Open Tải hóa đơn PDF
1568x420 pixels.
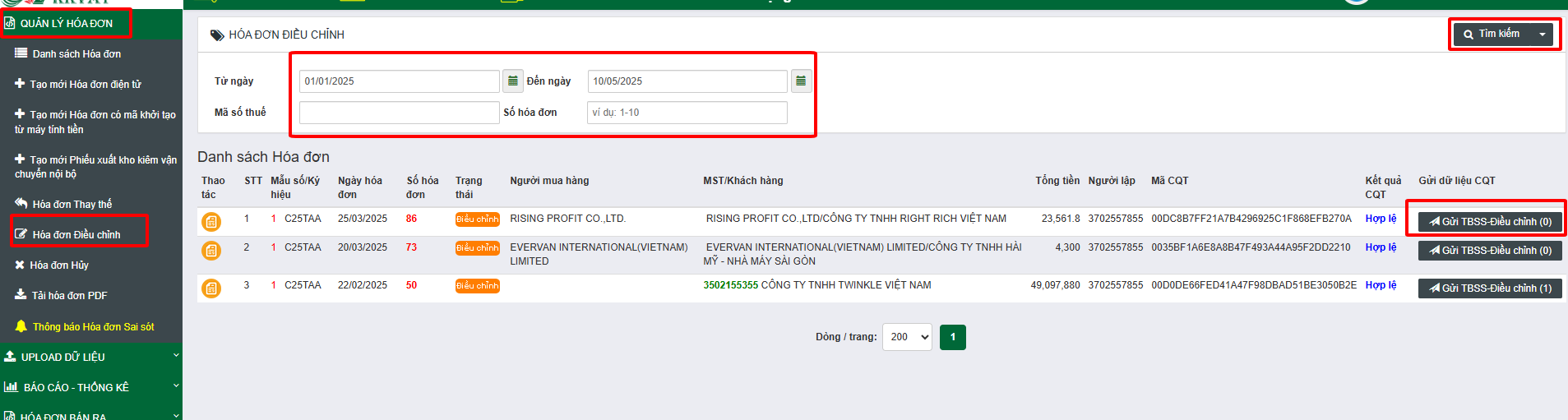coord(69,296)
